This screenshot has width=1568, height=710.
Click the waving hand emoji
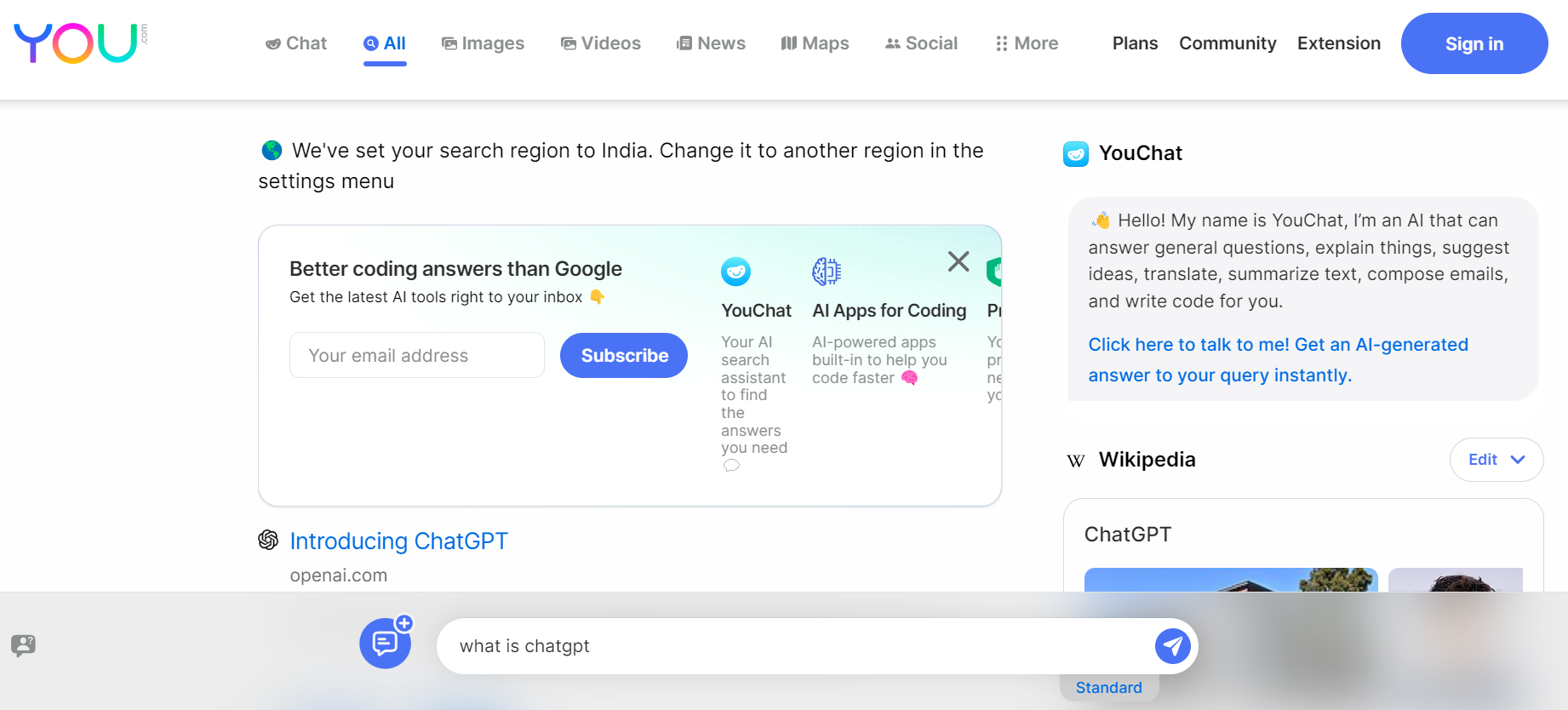1101,220
